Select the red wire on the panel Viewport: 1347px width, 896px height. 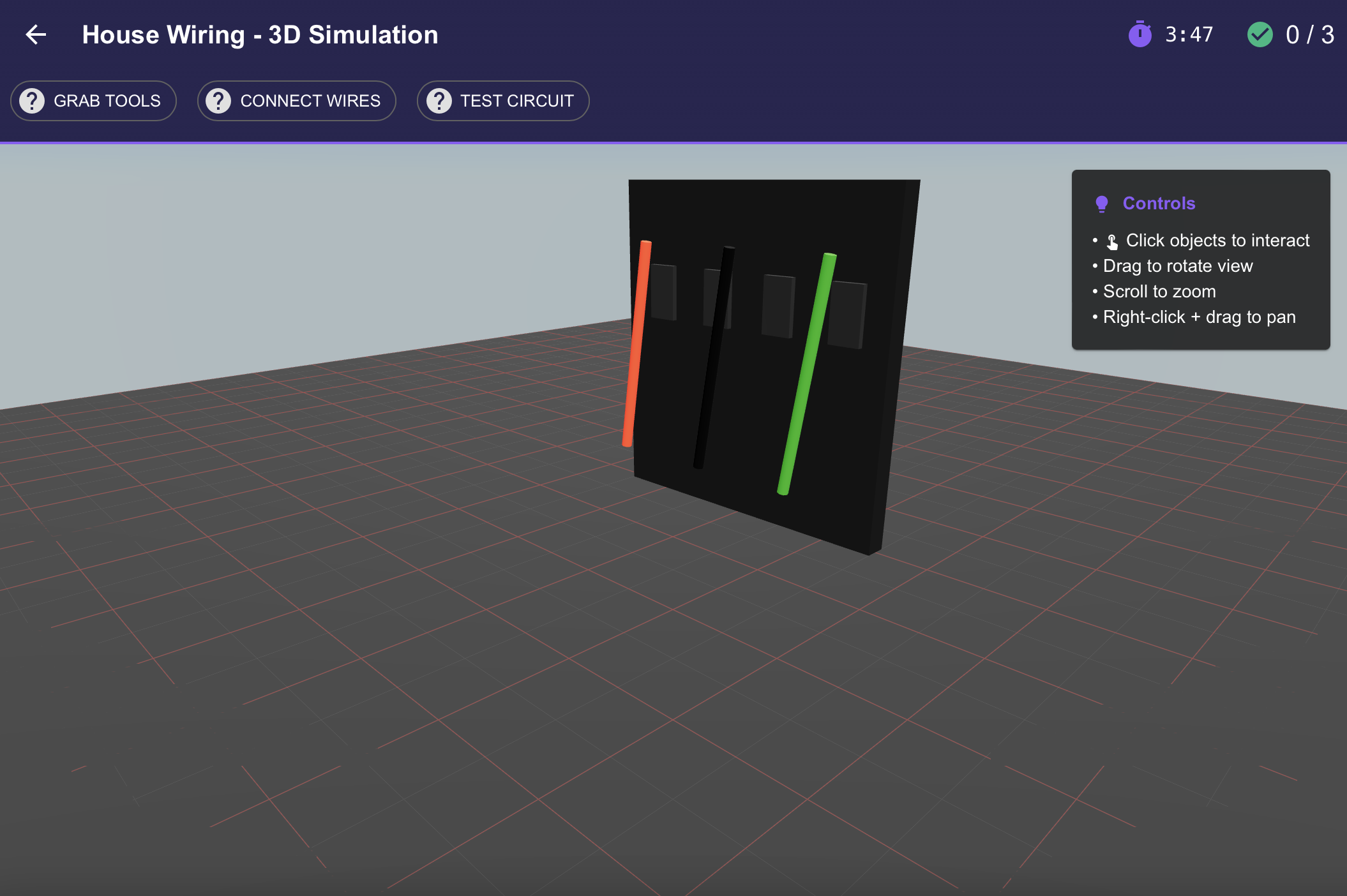pos(636,345)
